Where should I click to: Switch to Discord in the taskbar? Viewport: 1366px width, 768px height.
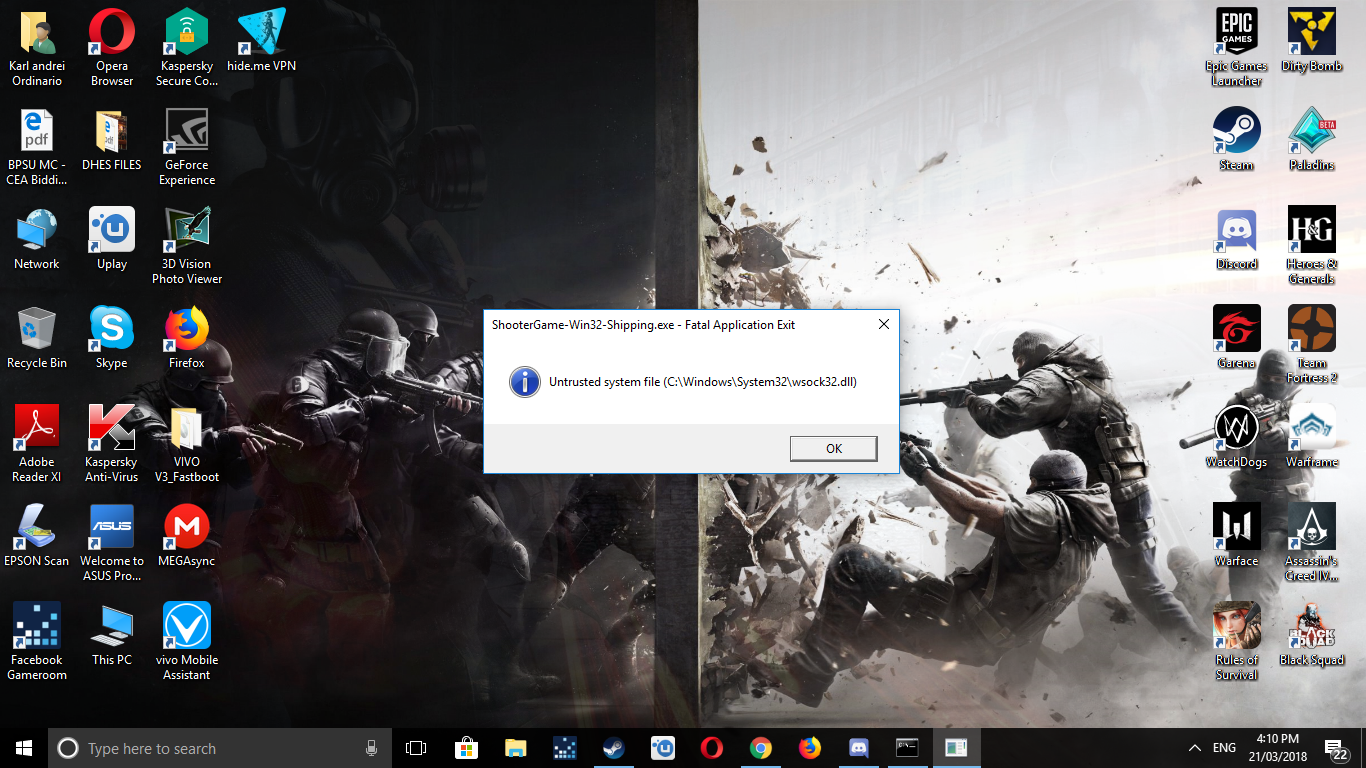pos(858,748)
